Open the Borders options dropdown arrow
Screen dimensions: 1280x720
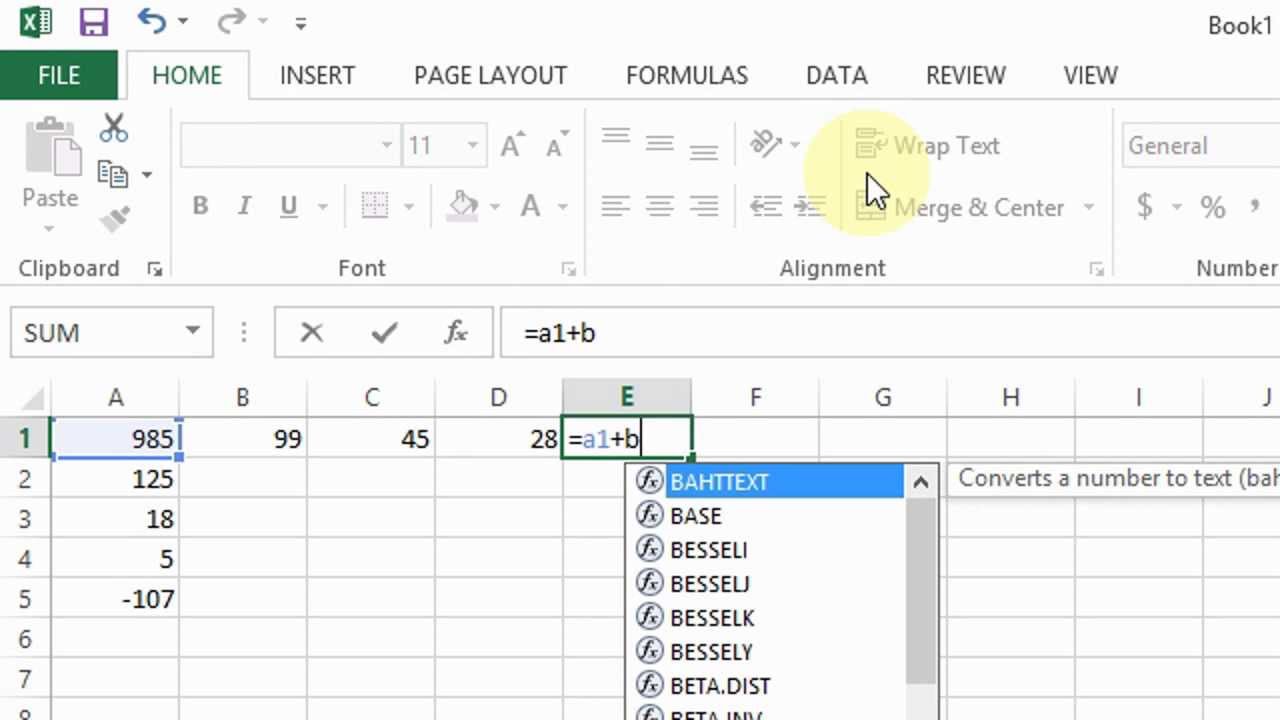click(408, 207)
